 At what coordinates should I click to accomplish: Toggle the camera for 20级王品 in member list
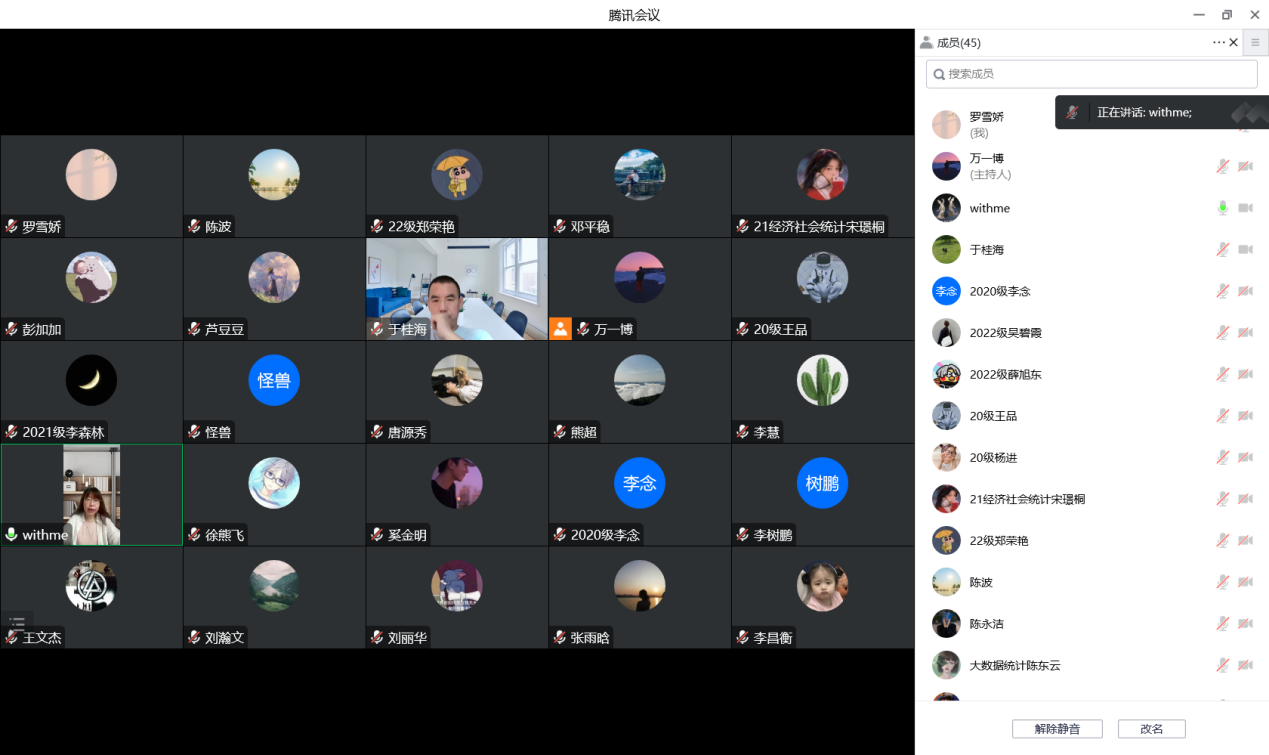coord(1245,416)
